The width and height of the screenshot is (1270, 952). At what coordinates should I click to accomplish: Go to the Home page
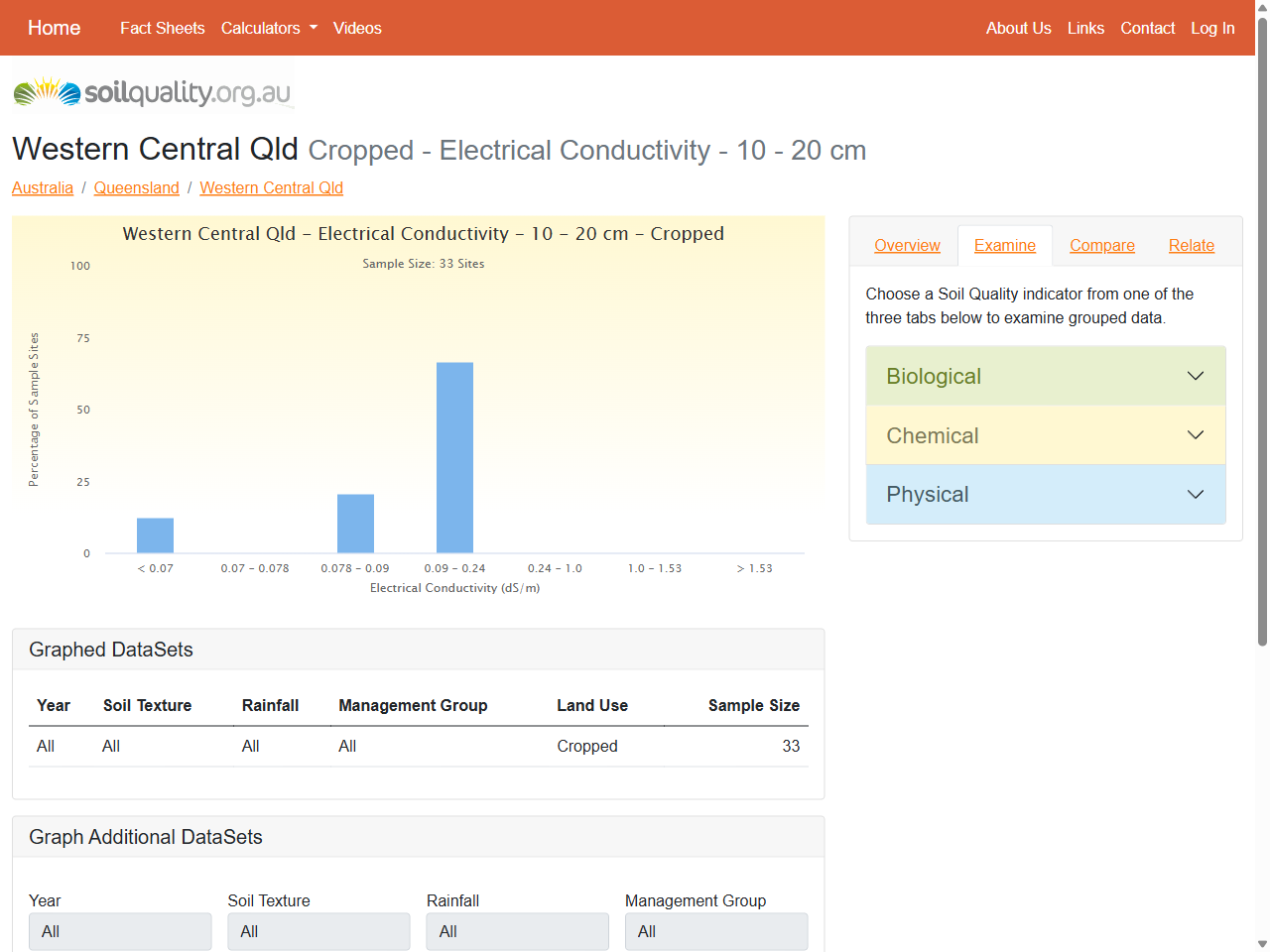pyautogui.click(x=54, y=28)
